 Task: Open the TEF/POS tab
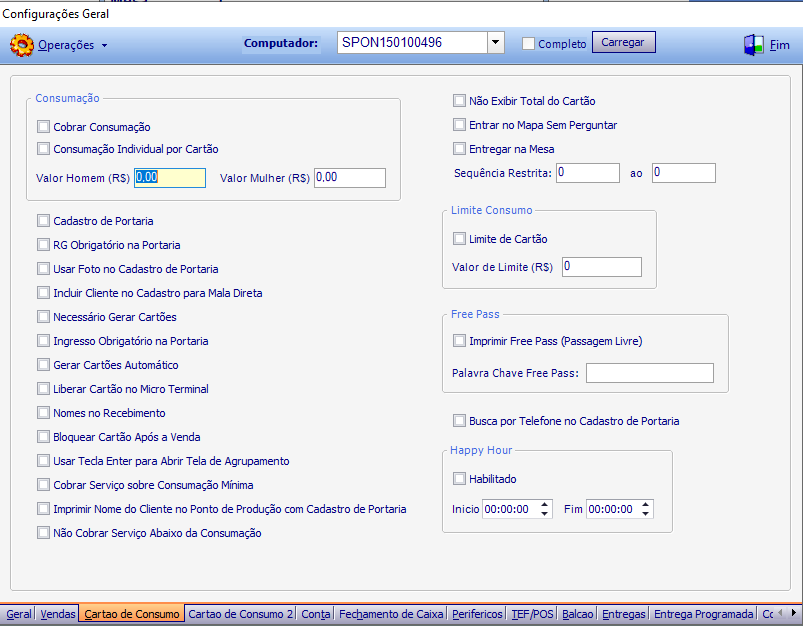[x=533, y=614]
